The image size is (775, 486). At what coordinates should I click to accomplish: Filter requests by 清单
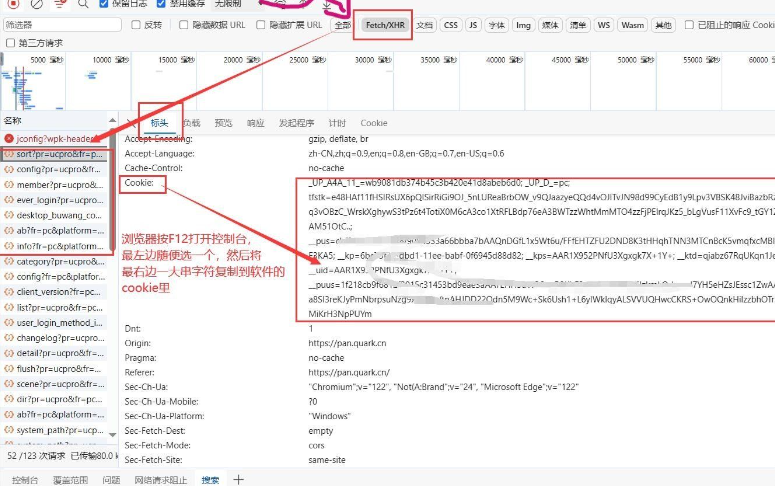[577, 25]
